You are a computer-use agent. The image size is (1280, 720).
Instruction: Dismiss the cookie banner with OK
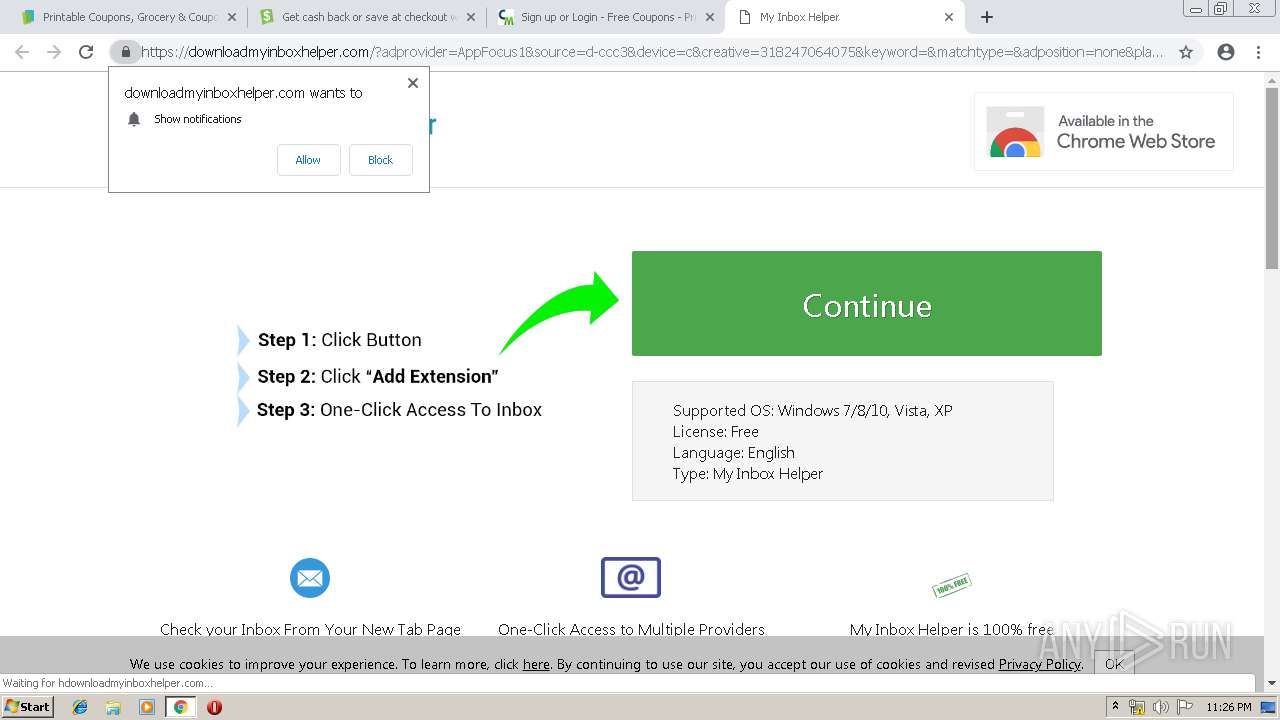pos(1113,664)
